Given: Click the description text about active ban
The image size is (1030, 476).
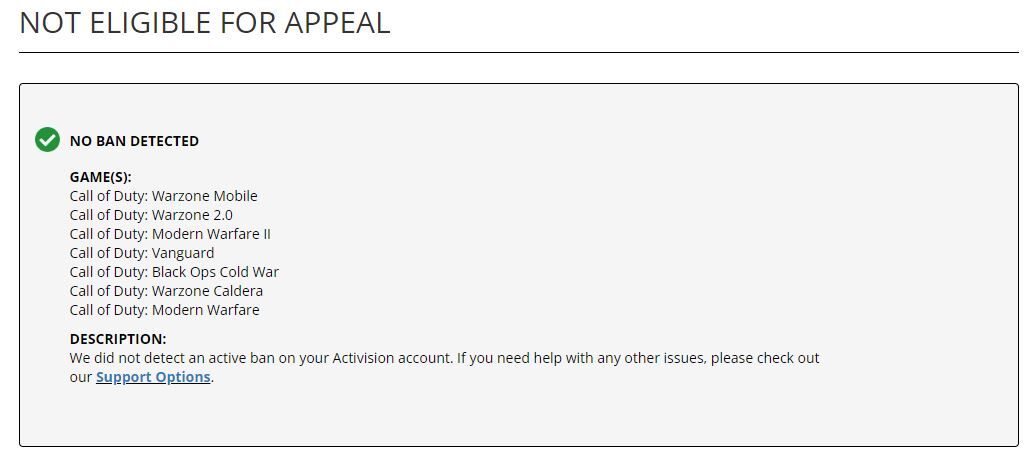Looking at the screenshot, I should [445, 368].
